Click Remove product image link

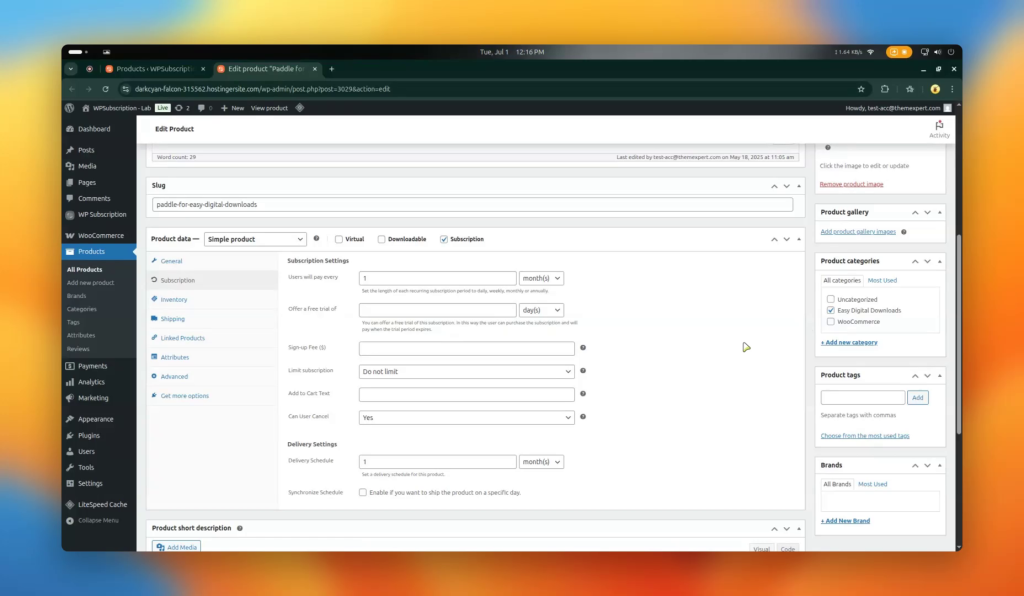[851, 184]
